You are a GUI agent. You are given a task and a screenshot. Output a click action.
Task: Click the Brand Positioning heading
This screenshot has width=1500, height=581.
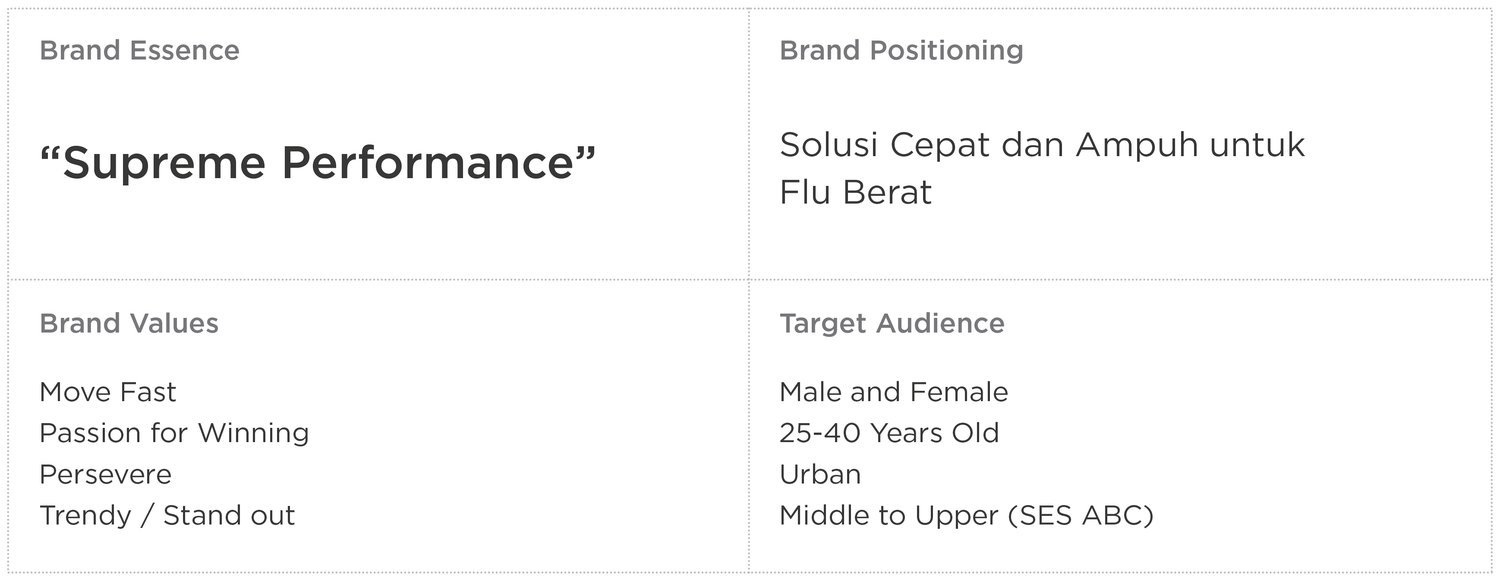pyautogui.click(x=901, y=50)
